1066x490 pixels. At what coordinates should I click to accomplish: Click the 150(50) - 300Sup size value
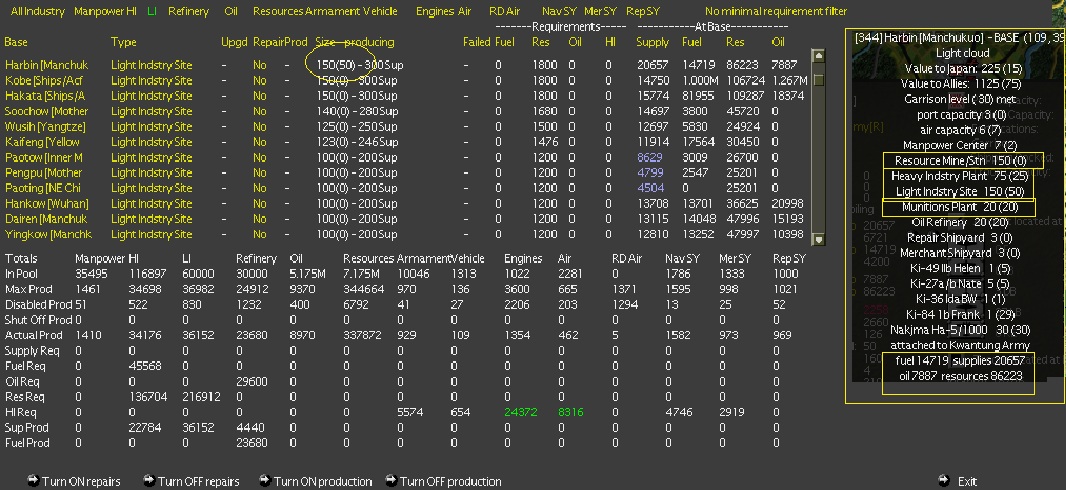point(360,65)
